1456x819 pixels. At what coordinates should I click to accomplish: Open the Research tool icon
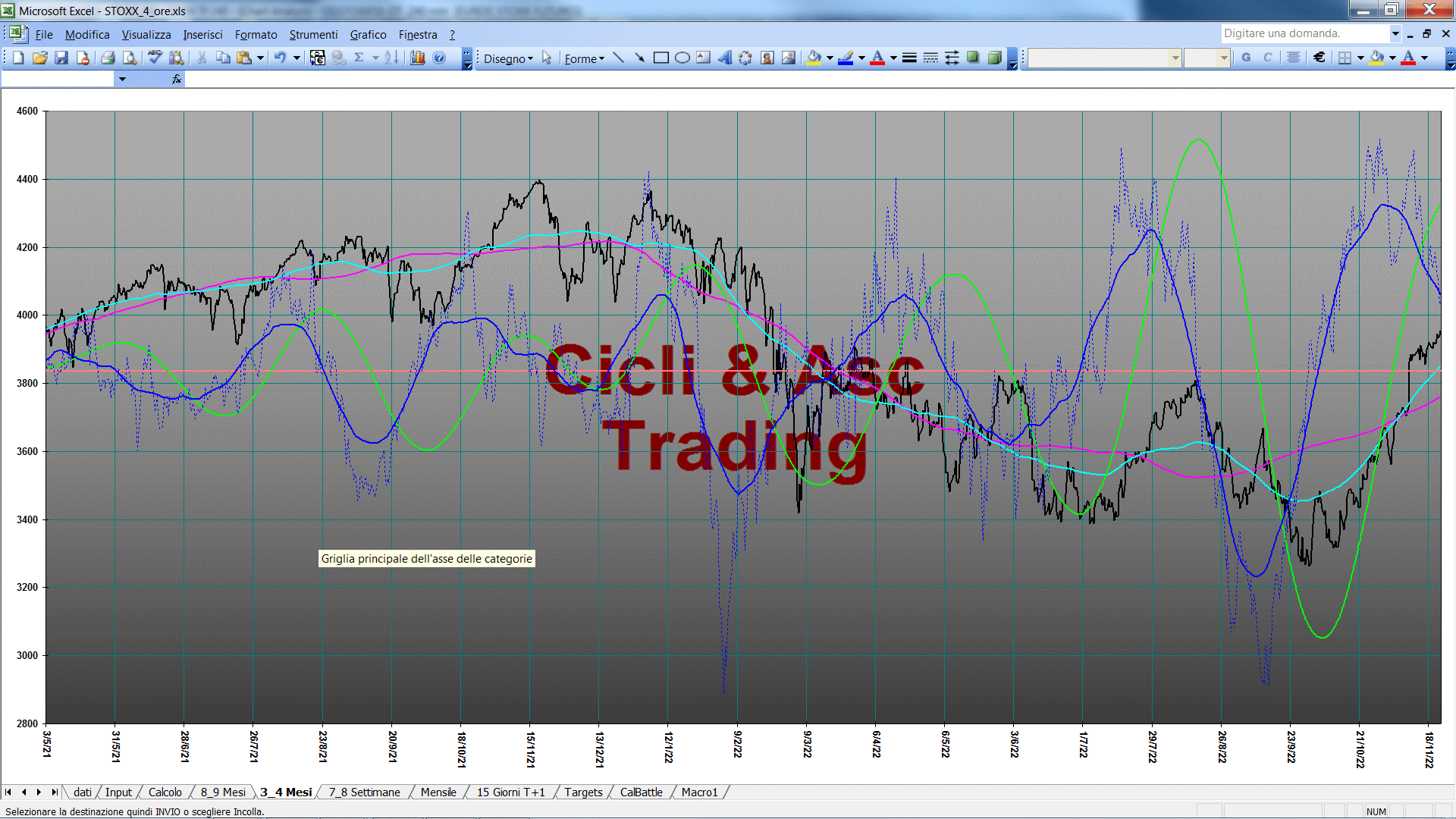tap(176, 58)
